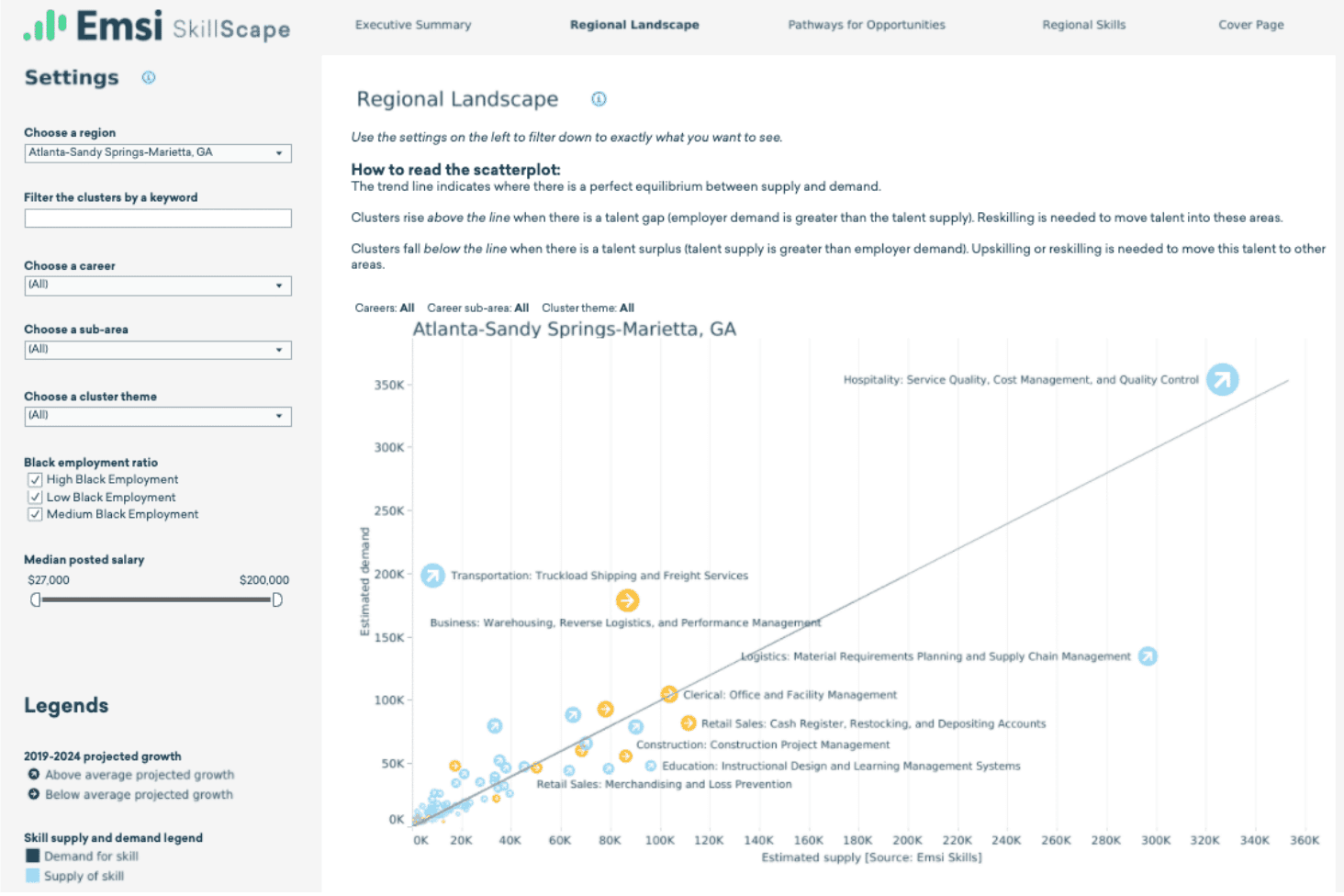Toggle the Low Black Employment checkbox
The height and width of the screenshot is (896, 1344).
click(x=35, y=498)
